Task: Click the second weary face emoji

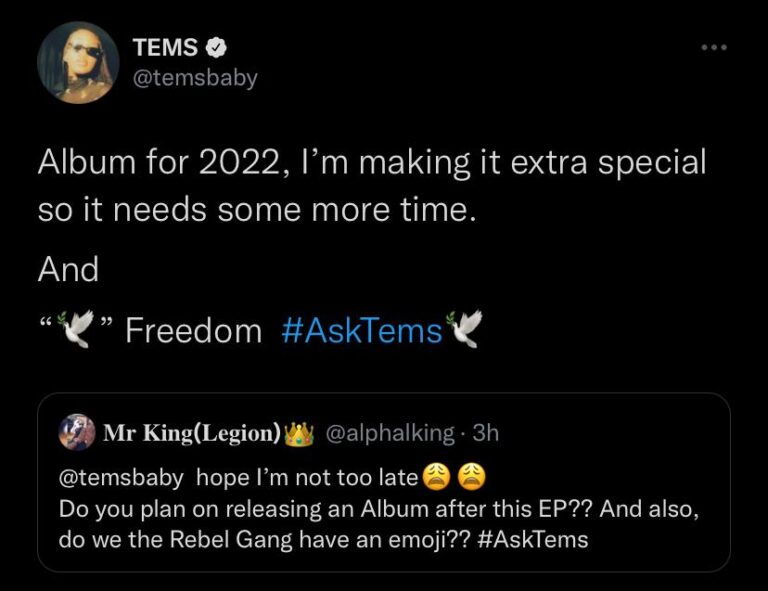Action: [x=472, y=477]
